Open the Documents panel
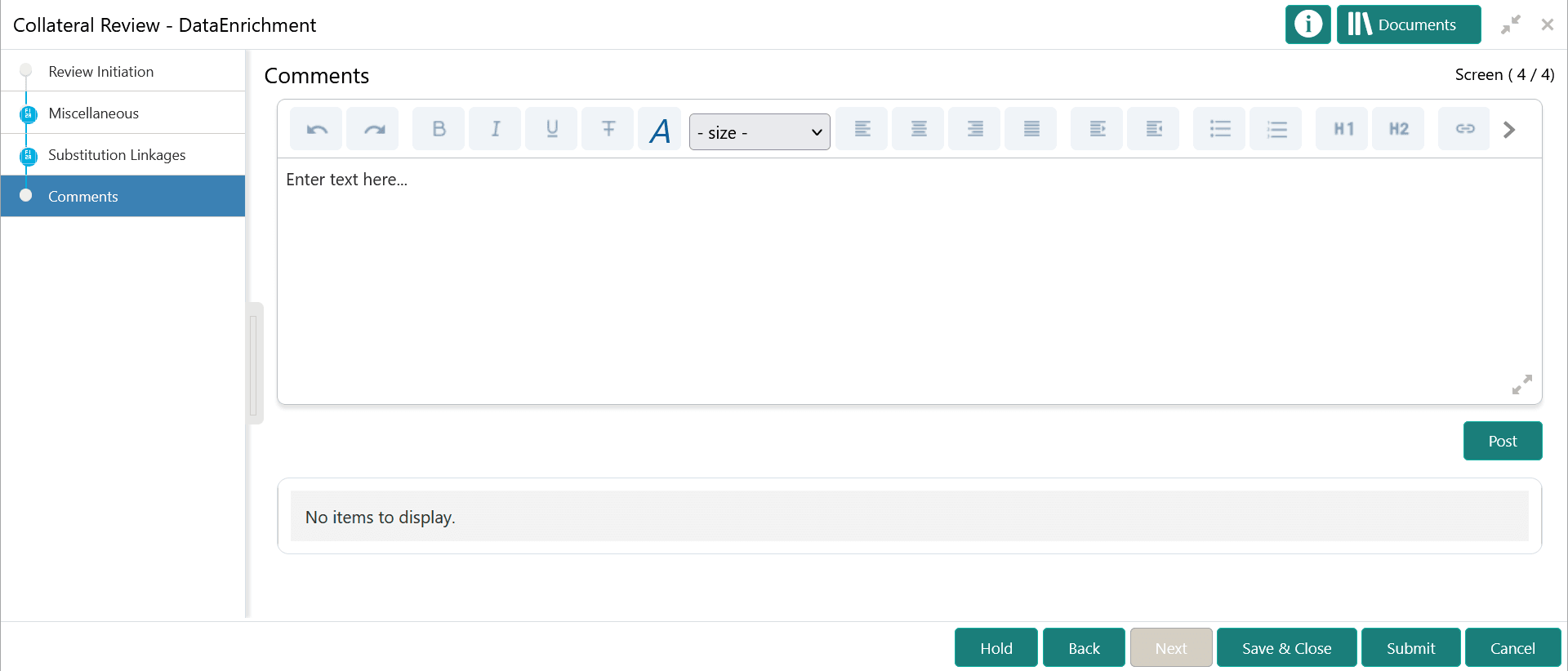1568x671 pixels. 1408,24
